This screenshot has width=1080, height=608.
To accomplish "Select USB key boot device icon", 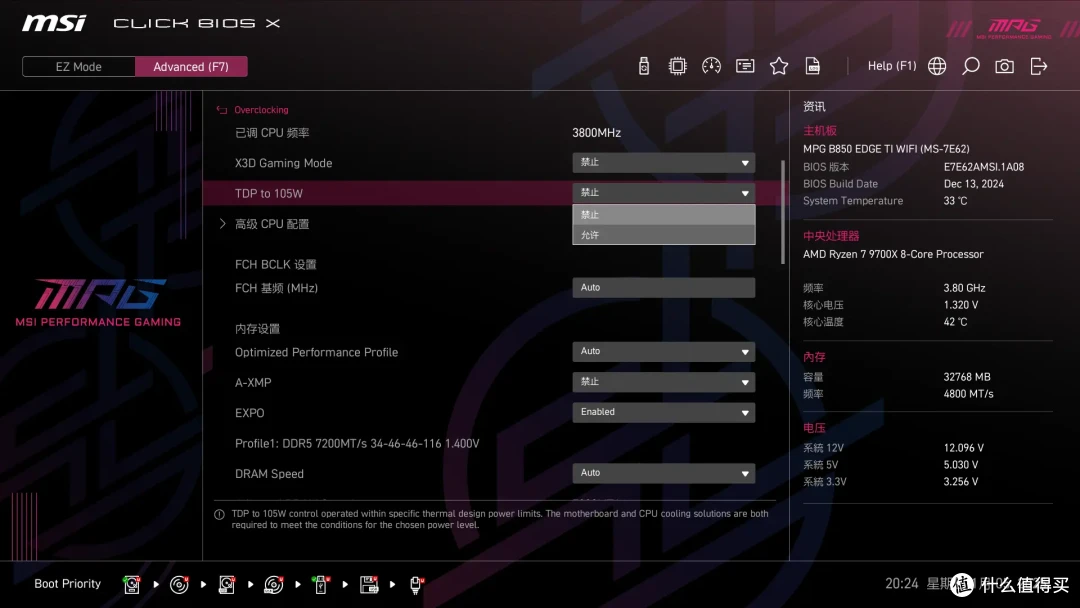I will tap(320, 585).
